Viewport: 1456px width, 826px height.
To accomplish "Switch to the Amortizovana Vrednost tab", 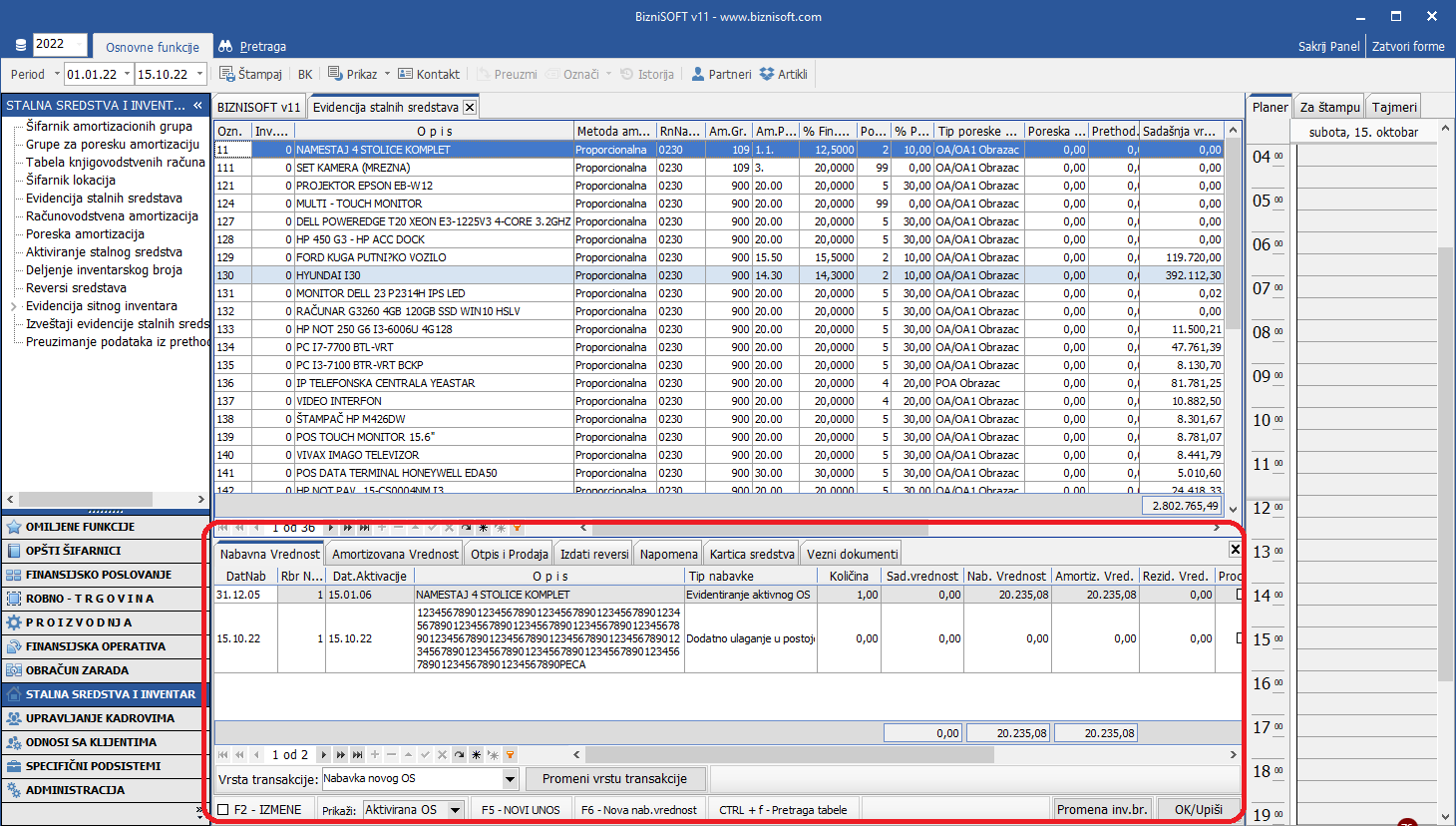I will [x=395, y=554].
